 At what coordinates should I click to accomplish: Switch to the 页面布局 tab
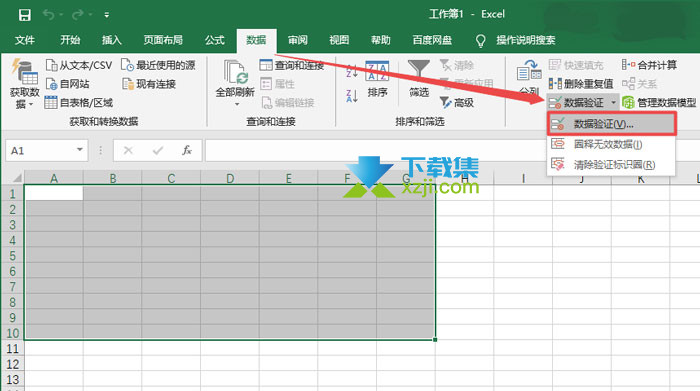pyautogui.click(x=163, y=40)
